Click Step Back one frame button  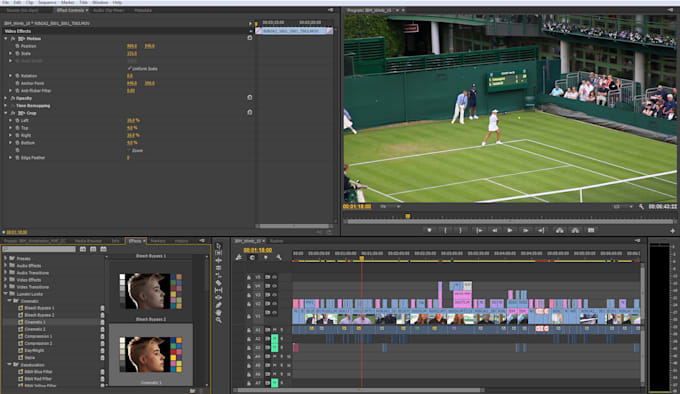(x=494, y=231)
